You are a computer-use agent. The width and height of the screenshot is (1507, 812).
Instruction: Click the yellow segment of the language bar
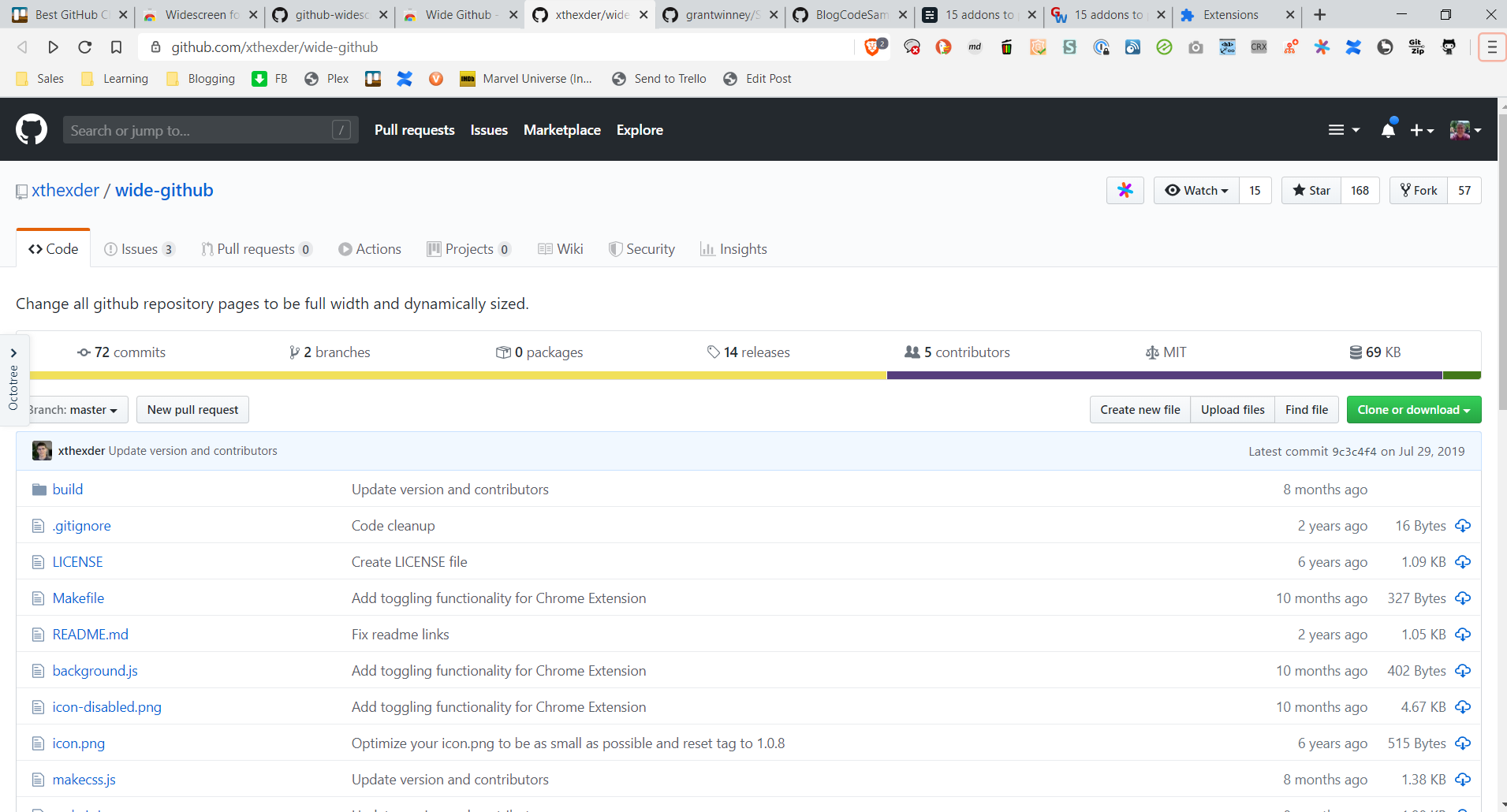pos(457,376)
